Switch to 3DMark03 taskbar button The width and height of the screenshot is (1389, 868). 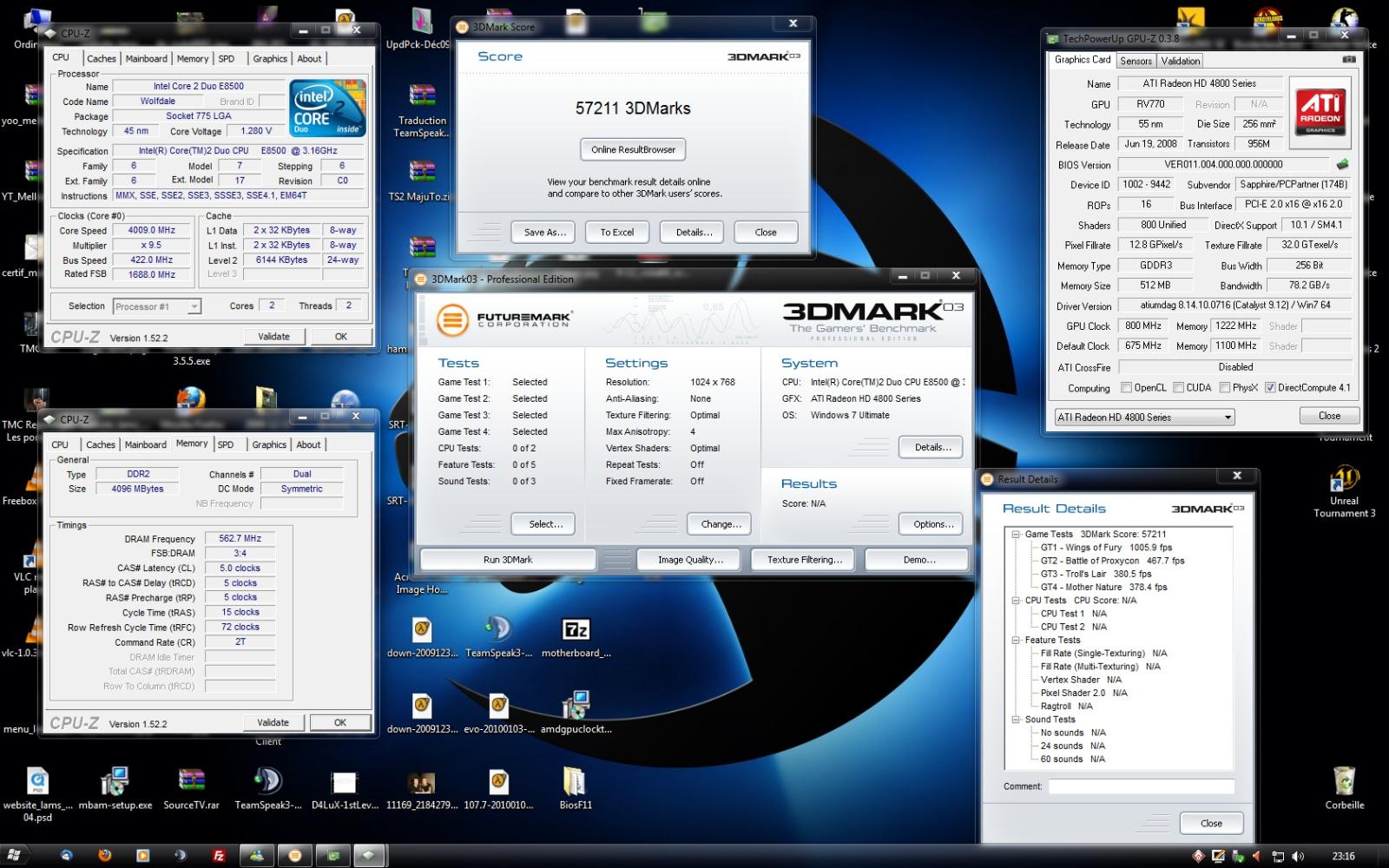pyautogui.click(x=295, y=855)
